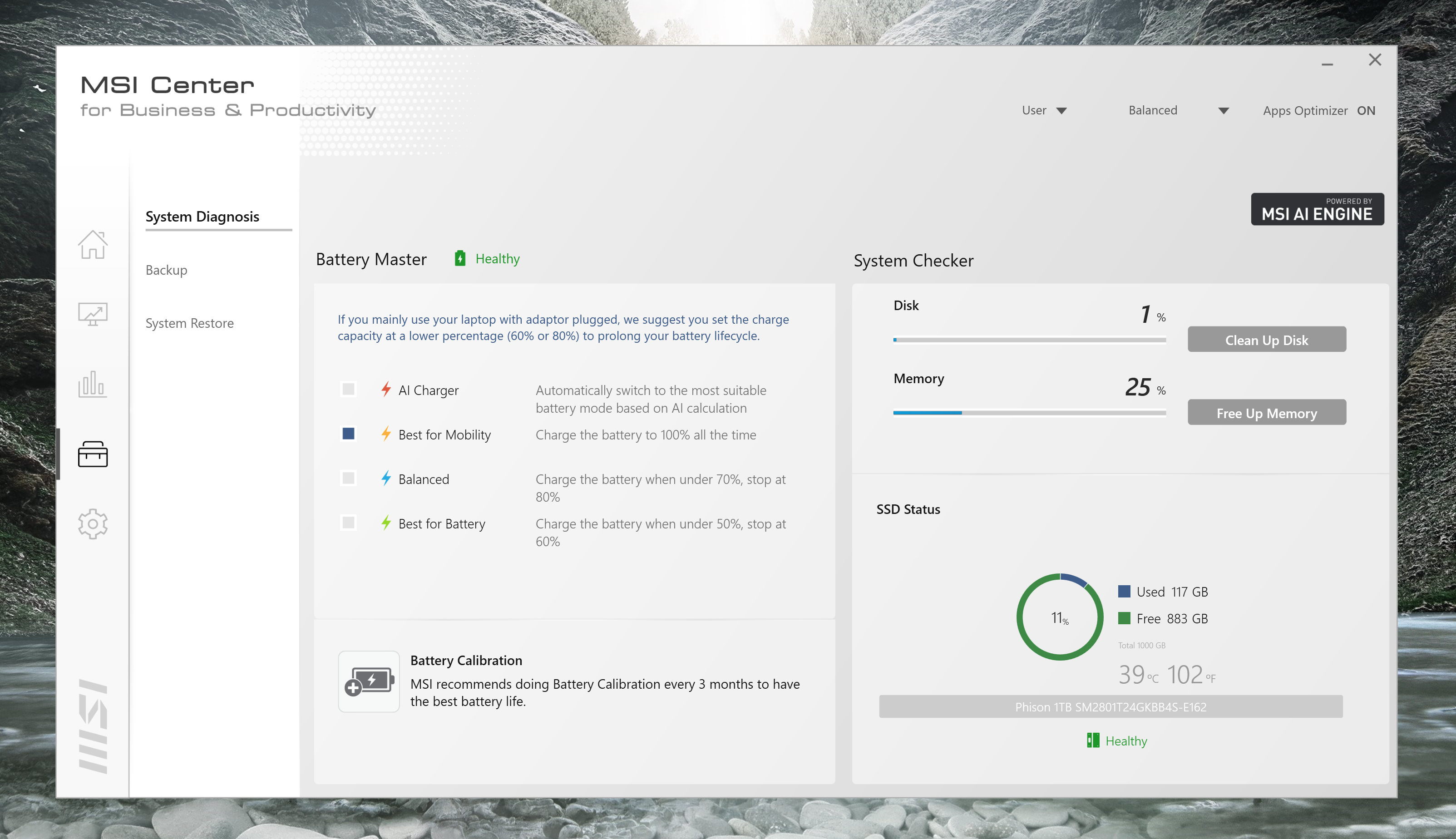Click 'Total 1000 GB' text
The width and height of the screenshot is (1456, 839).
coord(1141,646)
